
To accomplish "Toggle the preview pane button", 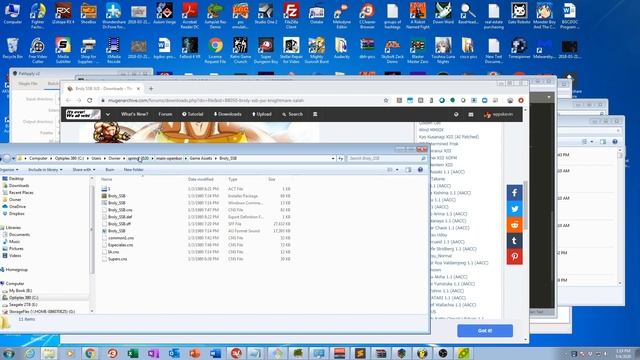I will [408, 170].
